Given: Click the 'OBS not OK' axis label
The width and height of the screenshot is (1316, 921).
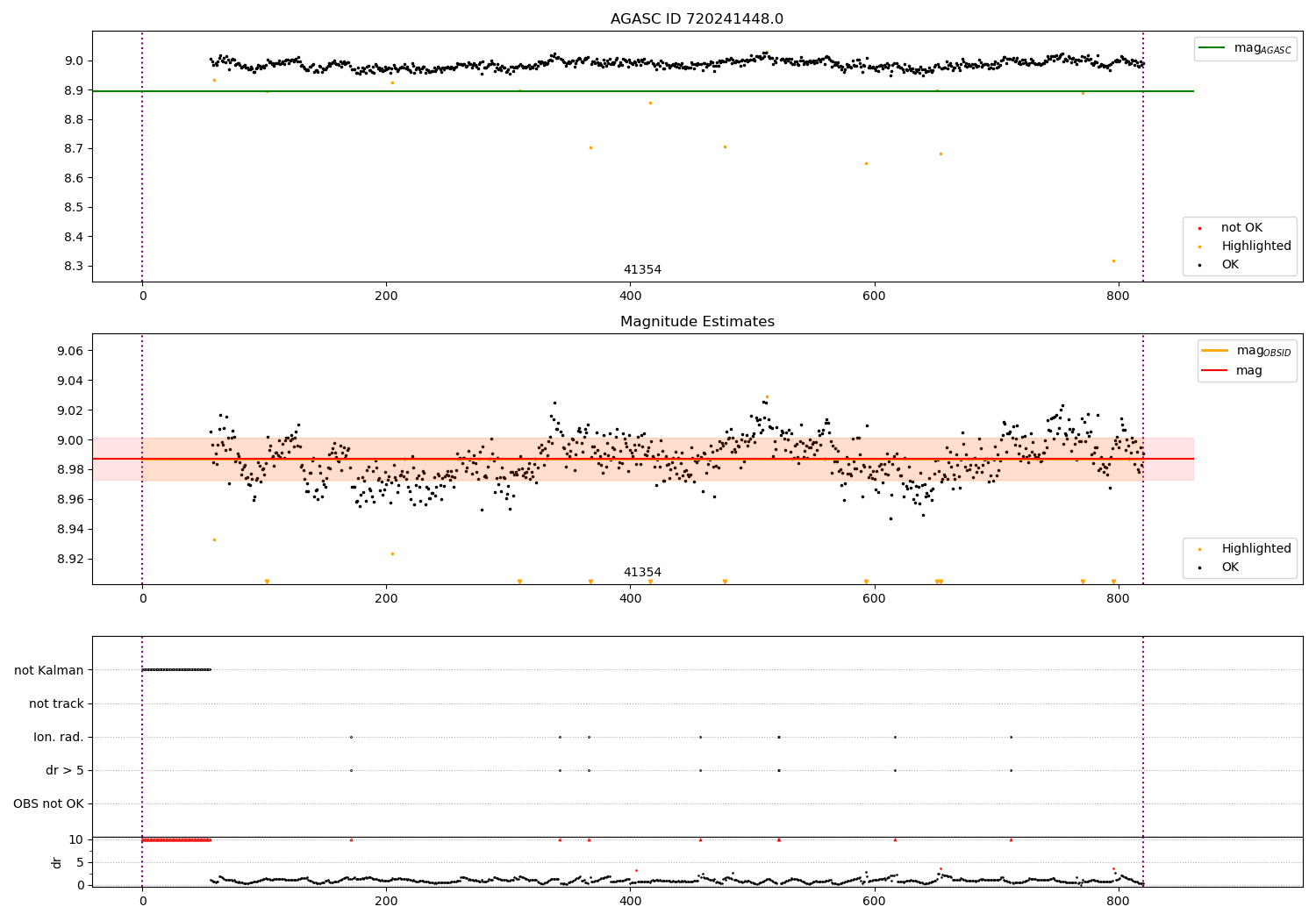Looking at the screenshot, I should pyautogui.click(x=48, y=803).
